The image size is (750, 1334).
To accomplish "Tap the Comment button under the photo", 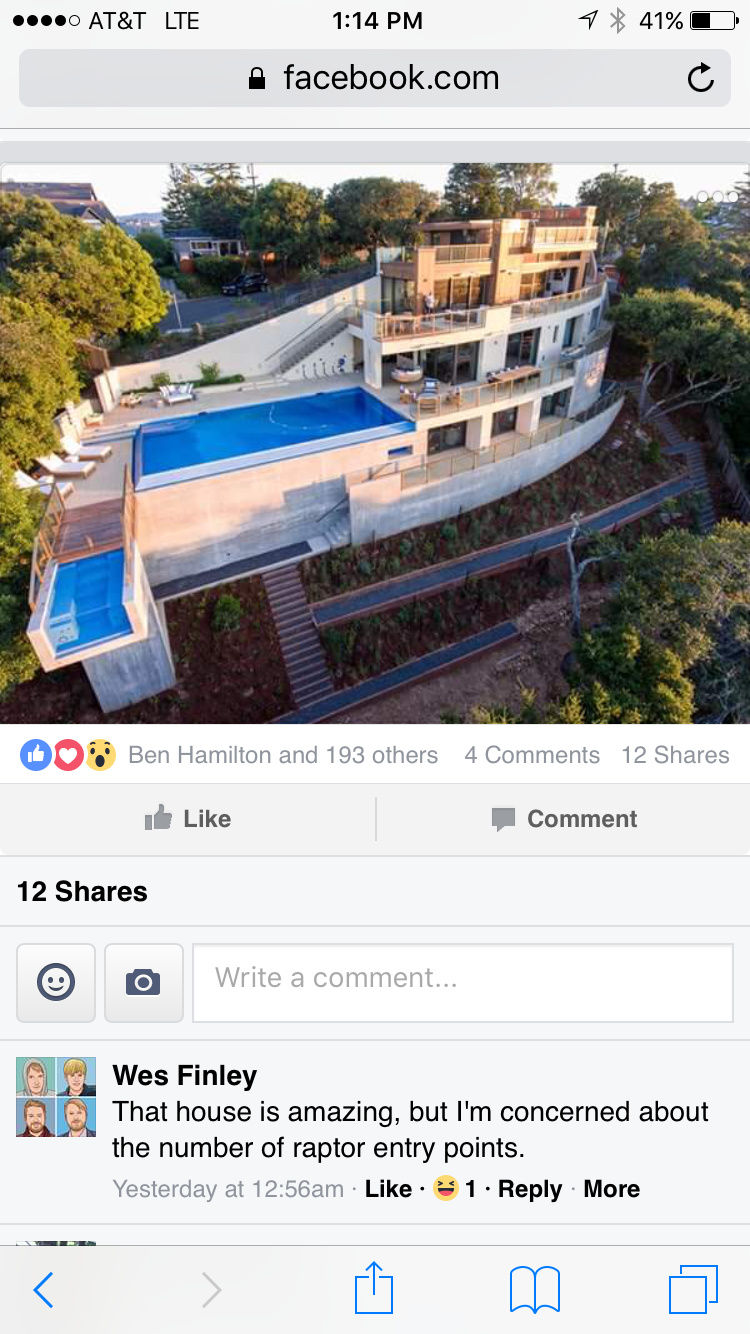I will (564, 819).
